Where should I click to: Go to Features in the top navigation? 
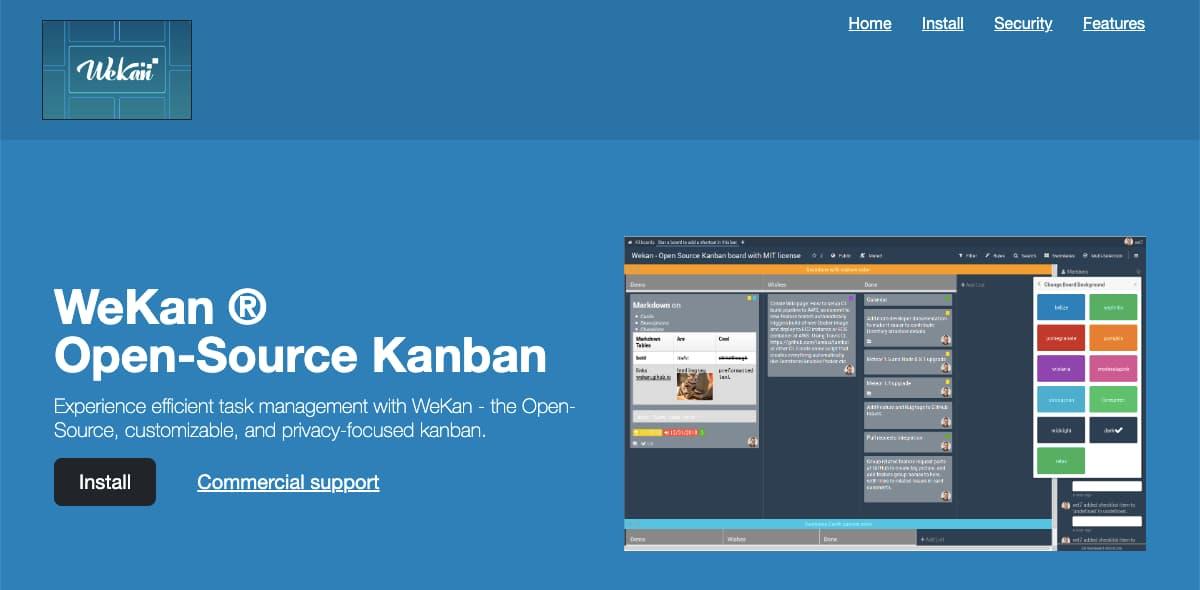pyautogui.click(x=1113, y=23)
